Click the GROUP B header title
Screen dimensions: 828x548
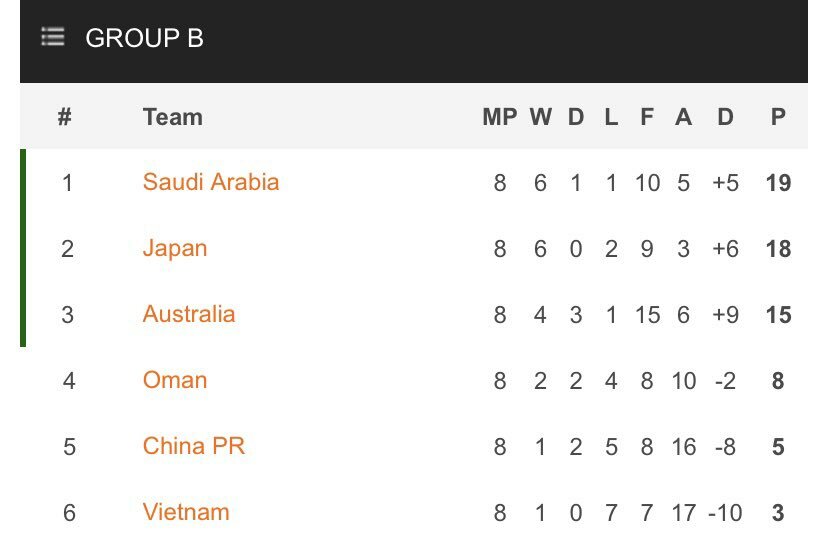tap(144, 38)
